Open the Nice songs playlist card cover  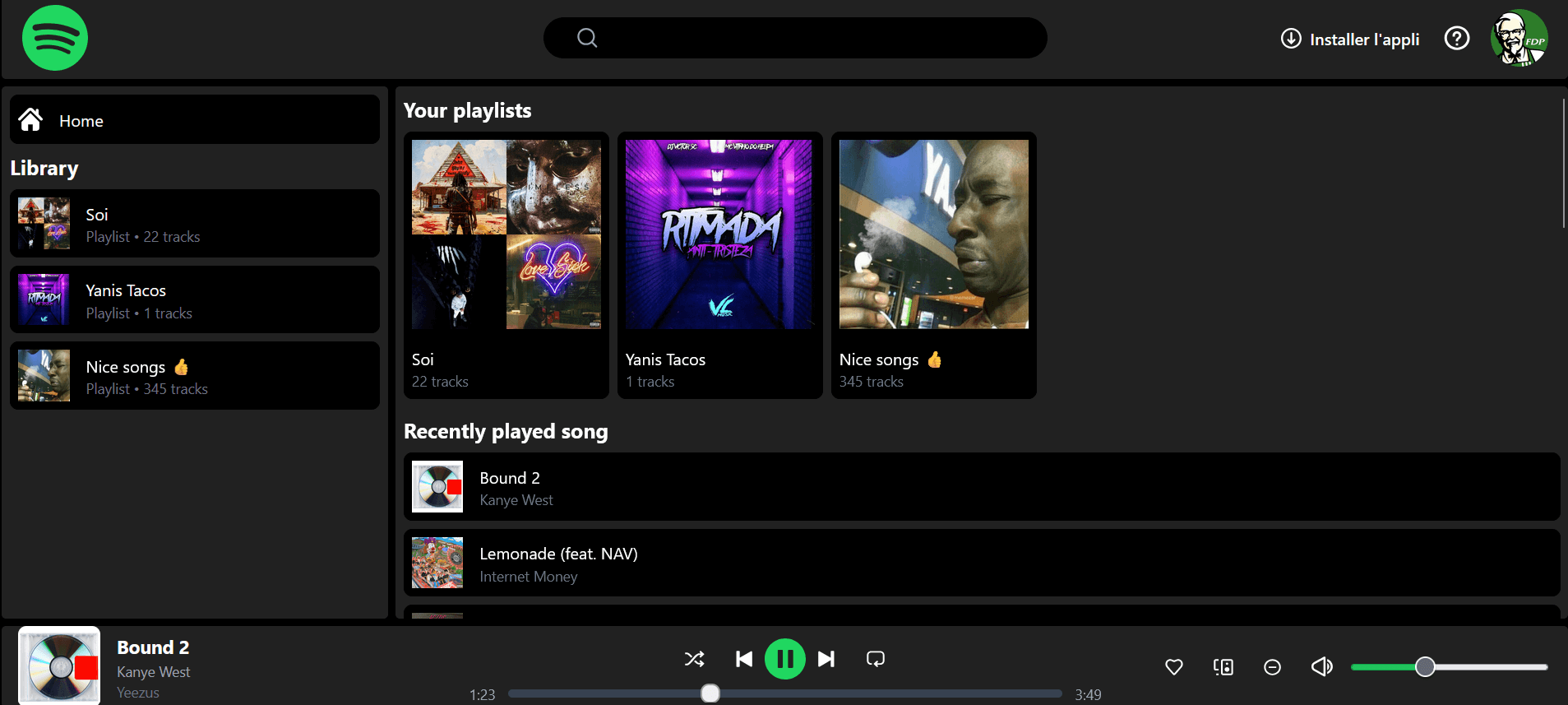point(934,234)
